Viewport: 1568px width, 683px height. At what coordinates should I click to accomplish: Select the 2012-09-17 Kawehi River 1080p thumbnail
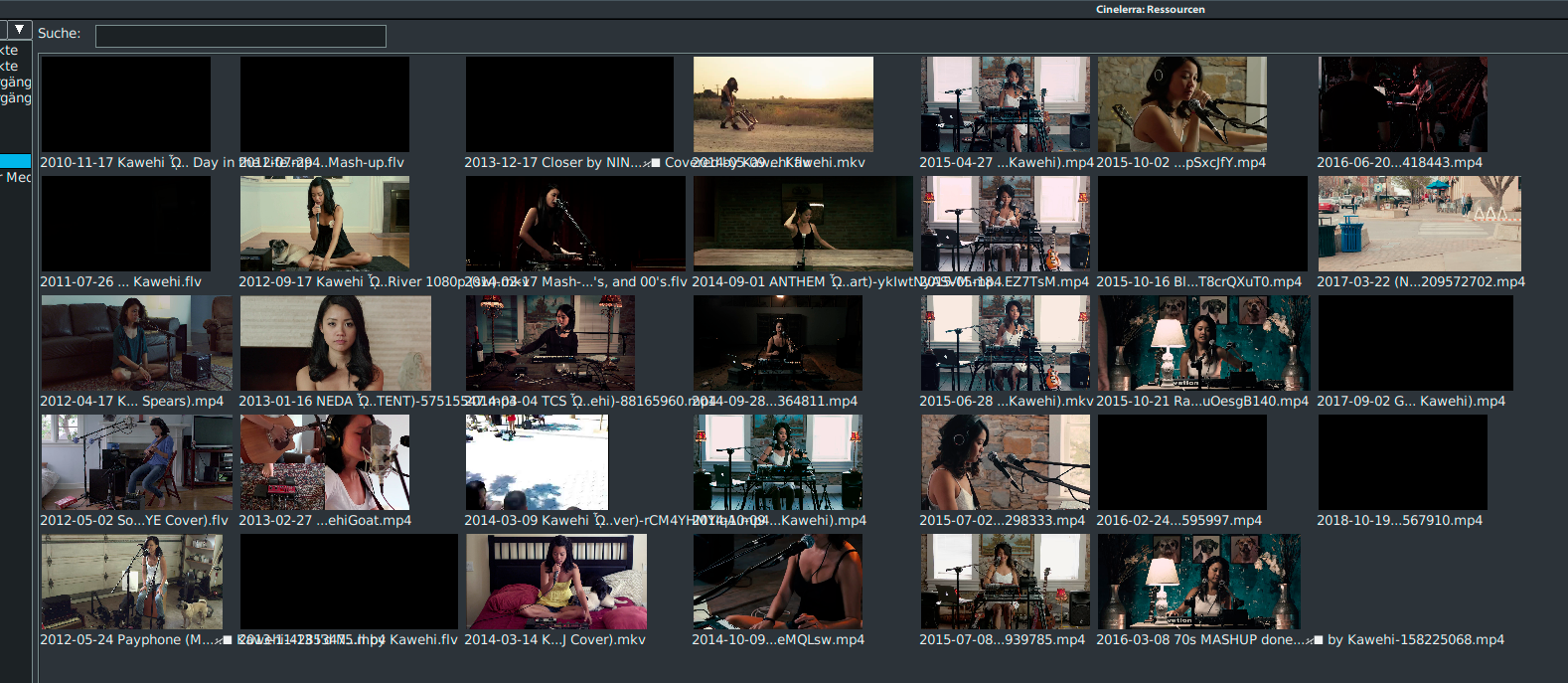pyautogui.click(x=324, y=224)
